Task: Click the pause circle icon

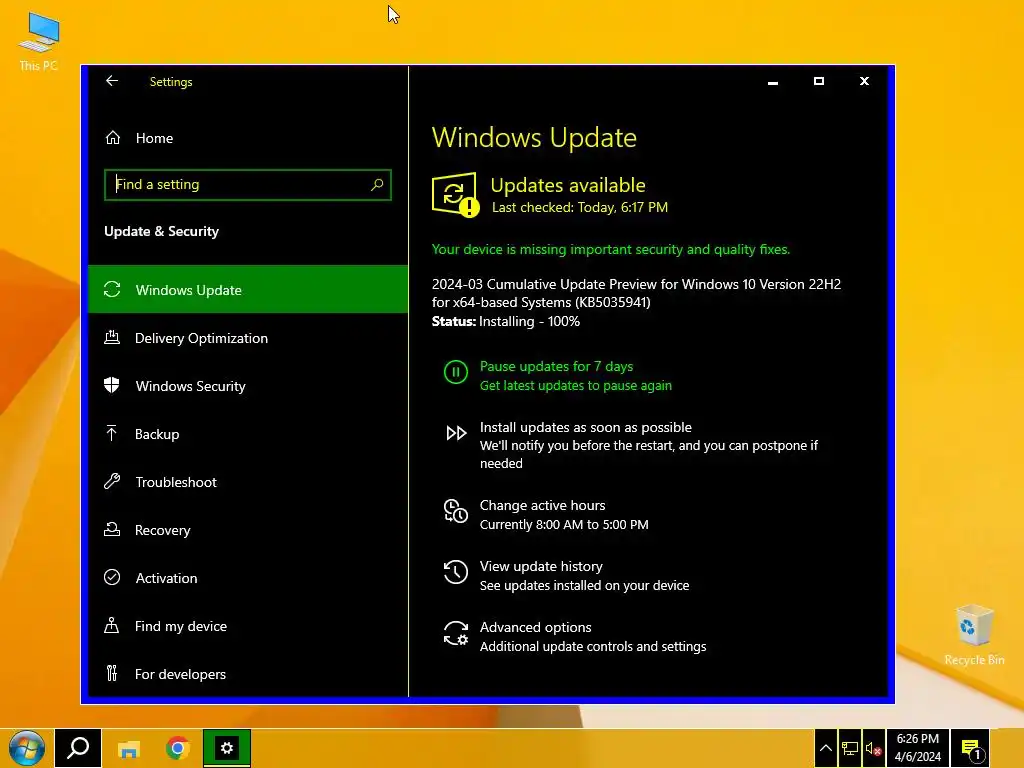Action: tap(456, 372)
